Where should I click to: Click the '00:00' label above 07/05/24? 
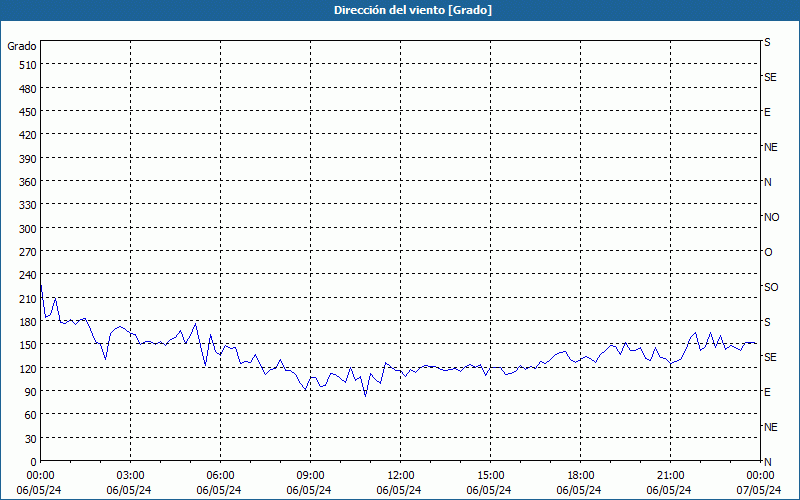tap(761, 476)
